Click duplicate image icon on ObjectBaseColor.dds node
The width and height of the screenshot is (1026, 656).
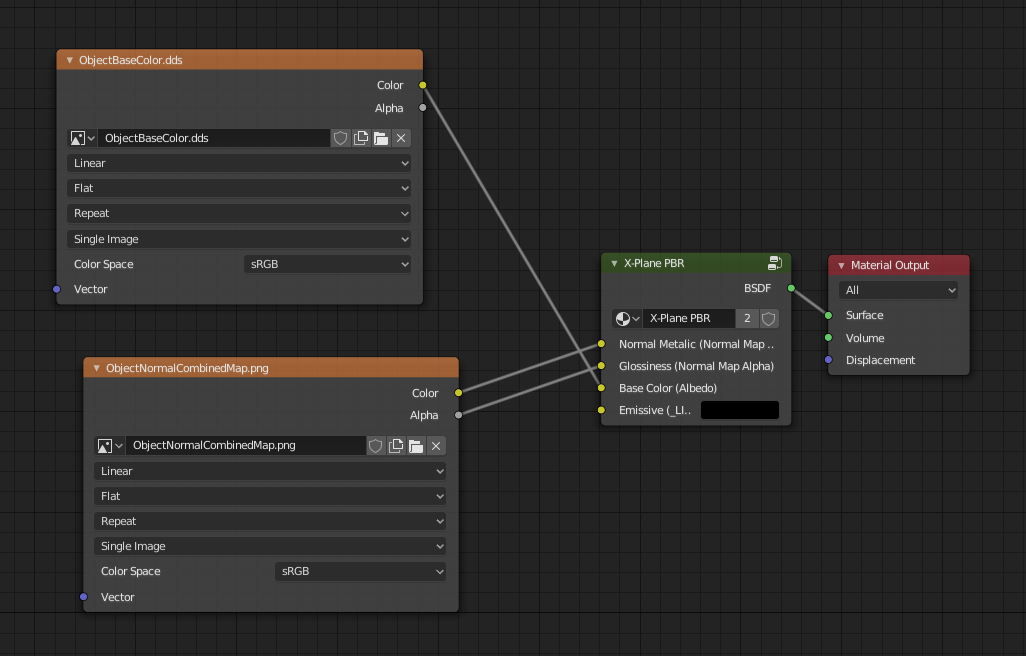360,137
